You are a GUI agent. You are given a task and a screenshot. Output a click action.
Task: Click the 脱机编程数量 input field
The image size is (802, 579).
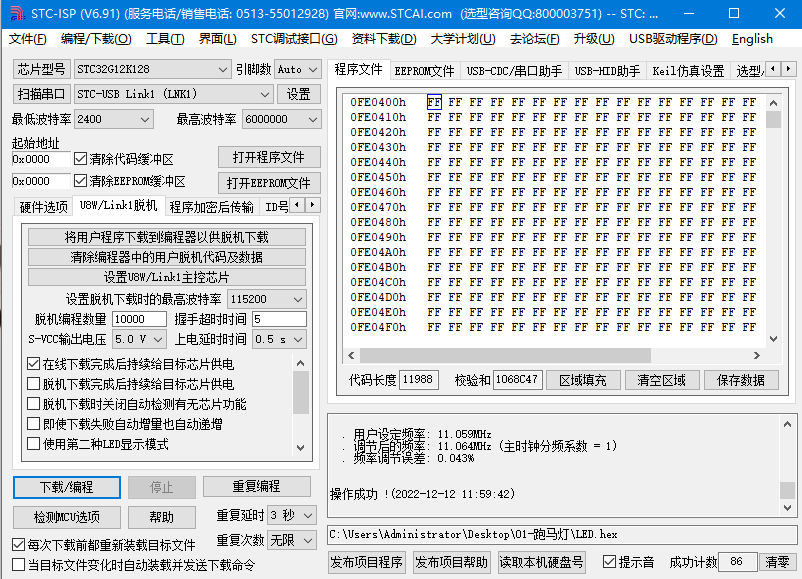139,319
